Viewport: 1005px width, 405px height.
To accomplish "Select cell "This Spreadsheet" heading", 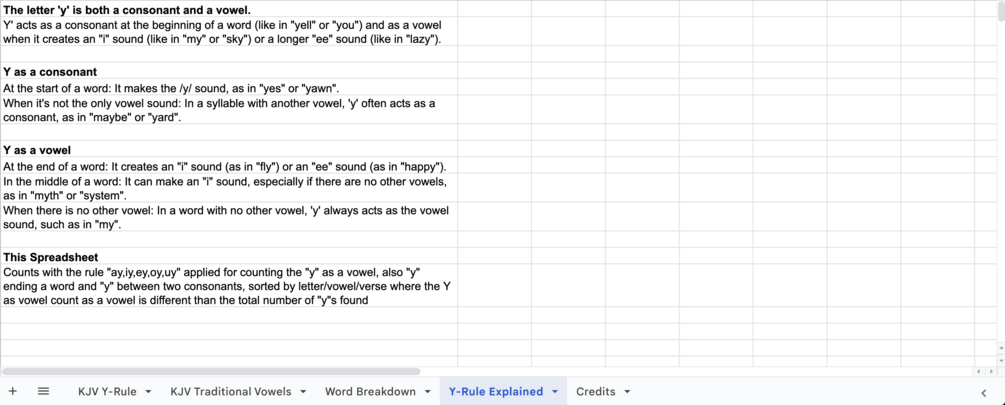I will [x=229, y=256].
